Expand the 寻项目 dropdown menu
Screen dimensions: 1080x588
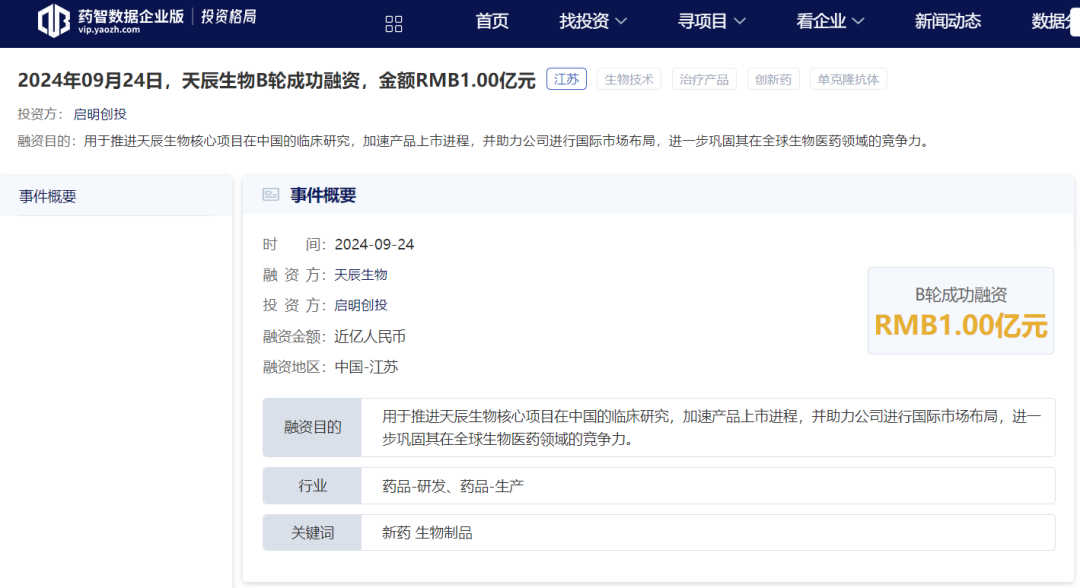tap(712, 21)
